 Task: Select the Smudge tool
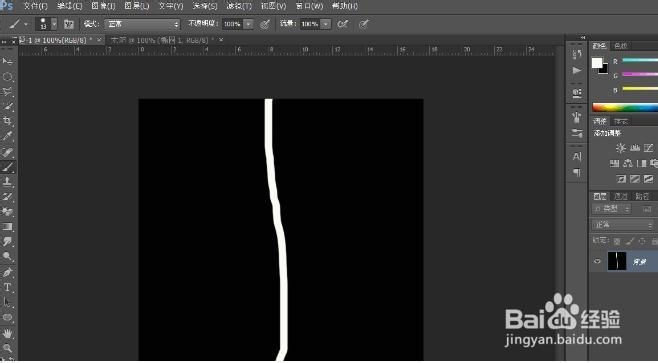click(7, 241)
